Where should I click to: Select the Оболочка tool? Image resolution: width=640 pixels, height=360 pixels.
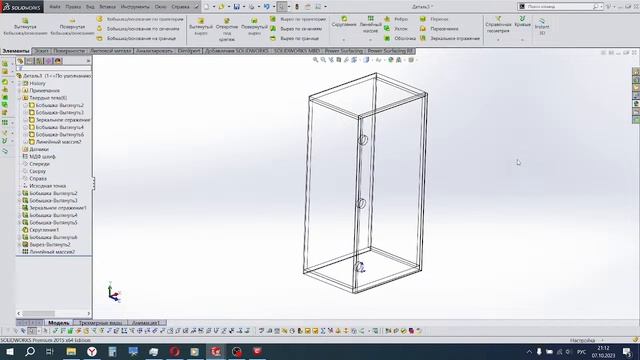(x=400, y=38)
